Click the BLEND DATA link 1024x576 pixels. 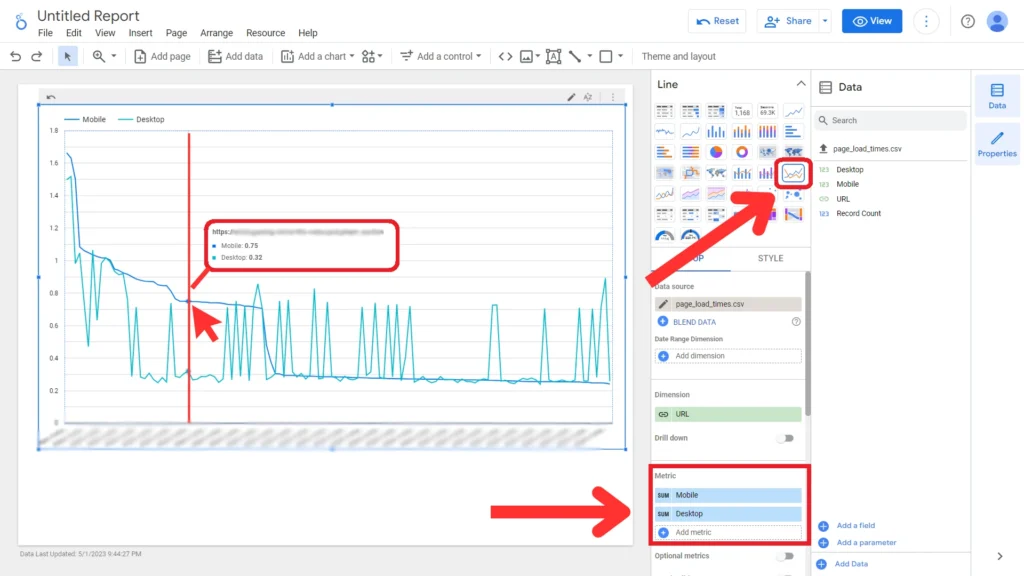click(694, 322)
